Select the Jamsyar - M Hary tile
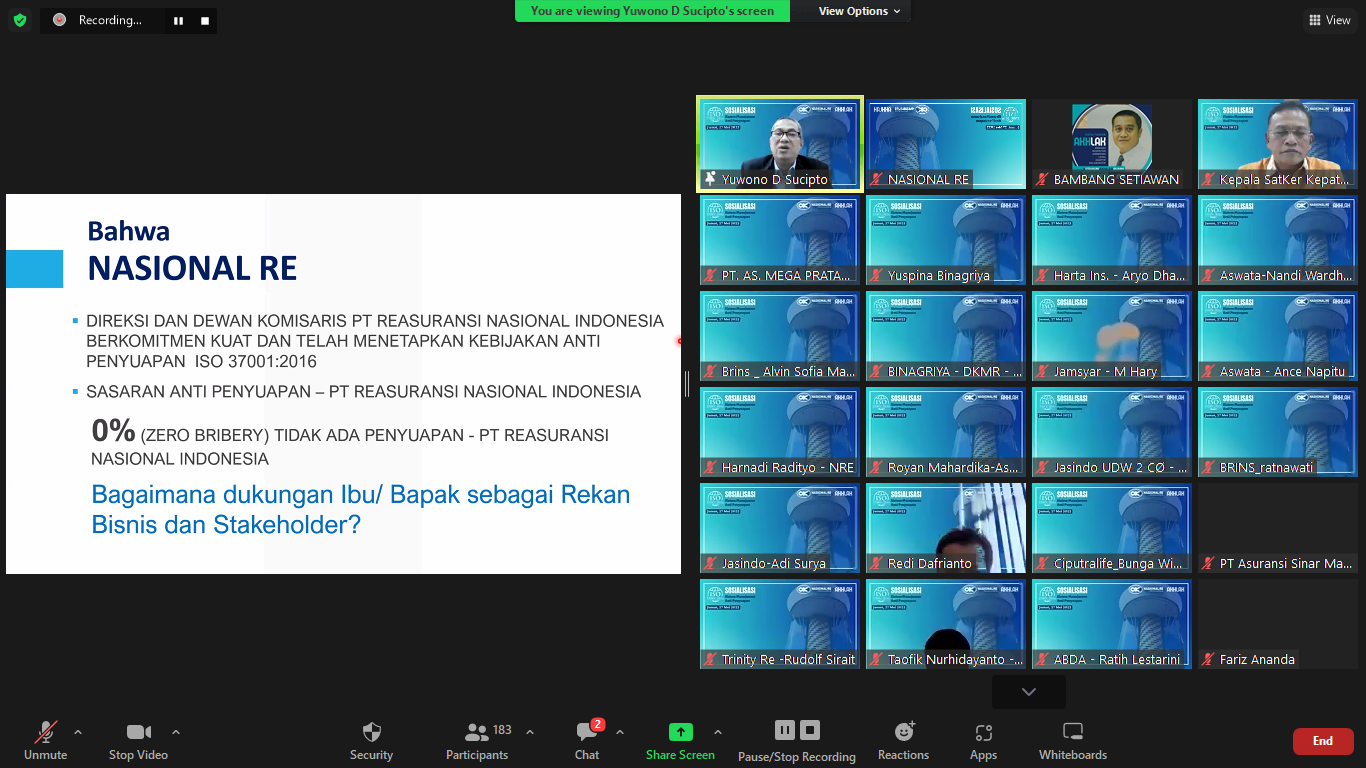The image size is (1366, 768). pyautogui.click(x=1112, y=335)
